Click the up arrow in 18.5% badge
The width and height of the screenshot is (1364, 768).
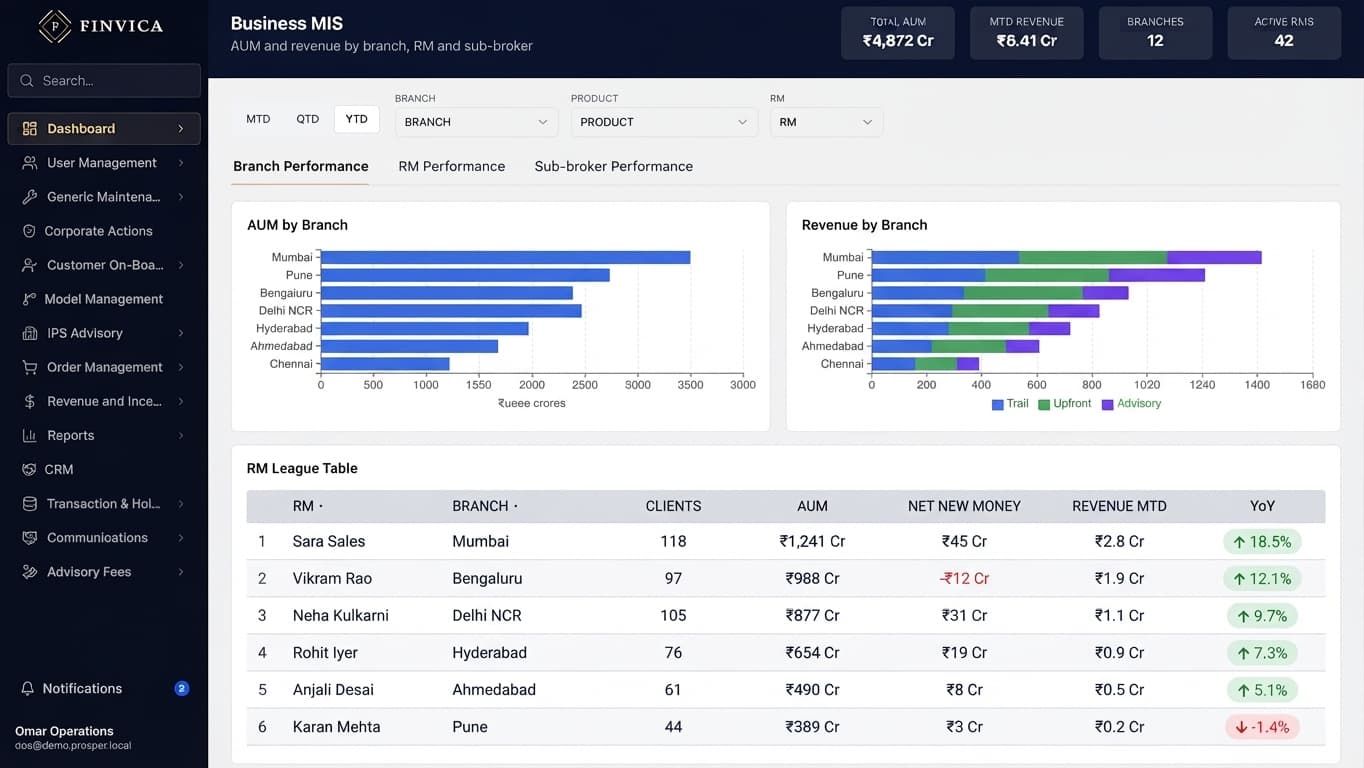1239,542
